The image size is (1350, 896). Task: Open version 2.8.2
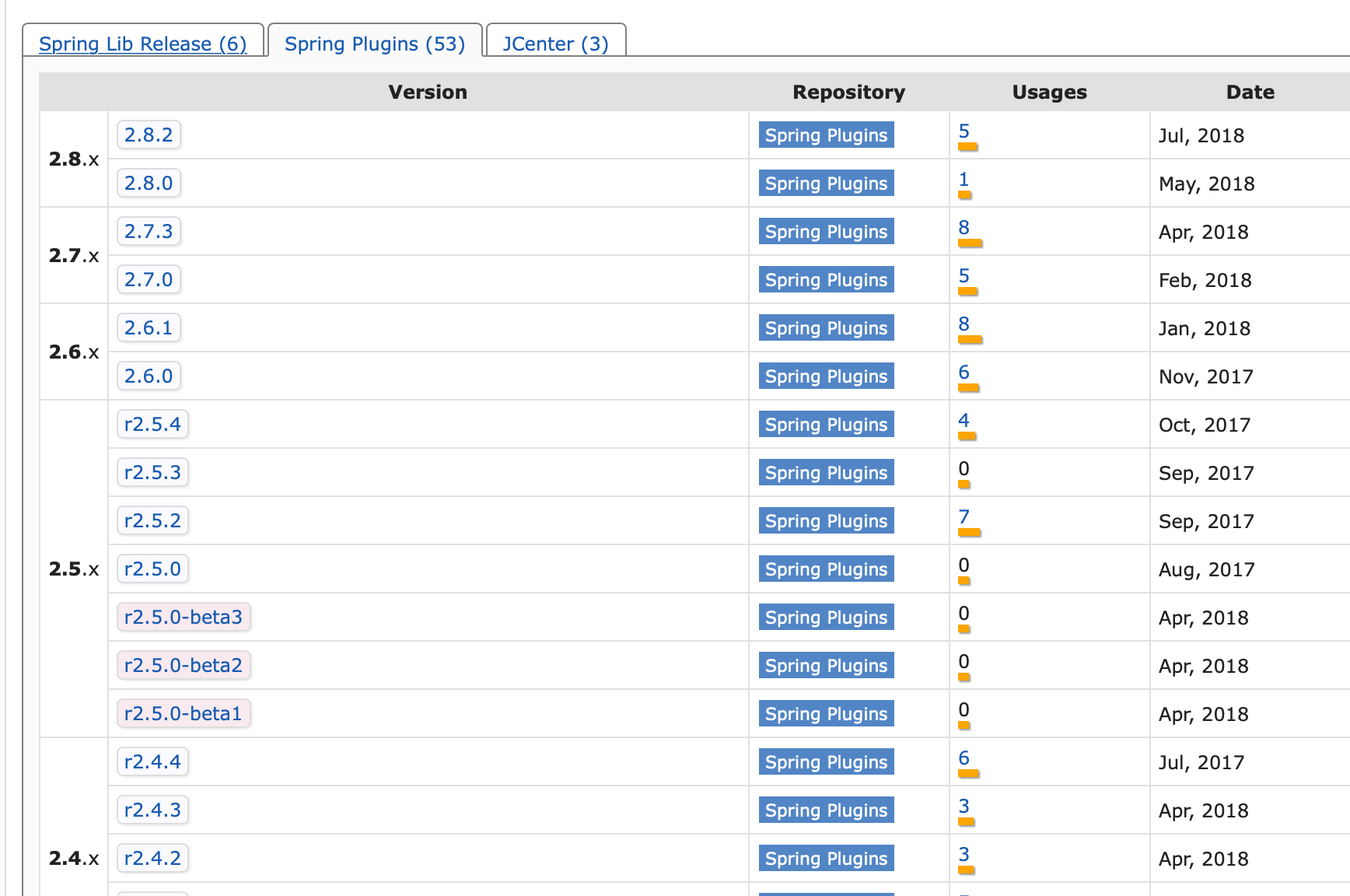(149, 135)
